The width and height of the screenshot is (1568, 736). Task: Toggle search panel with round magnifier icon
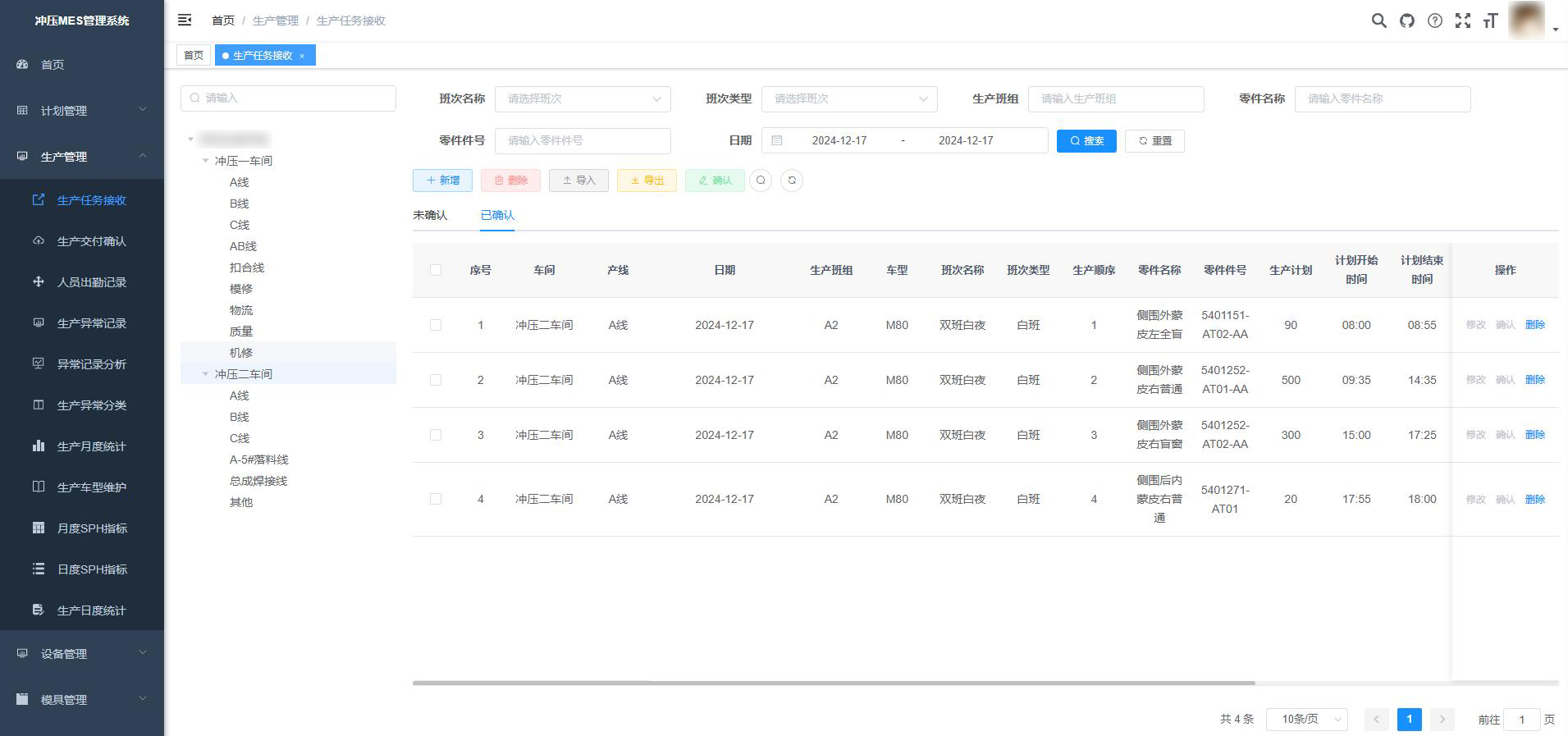coord(761,181)
